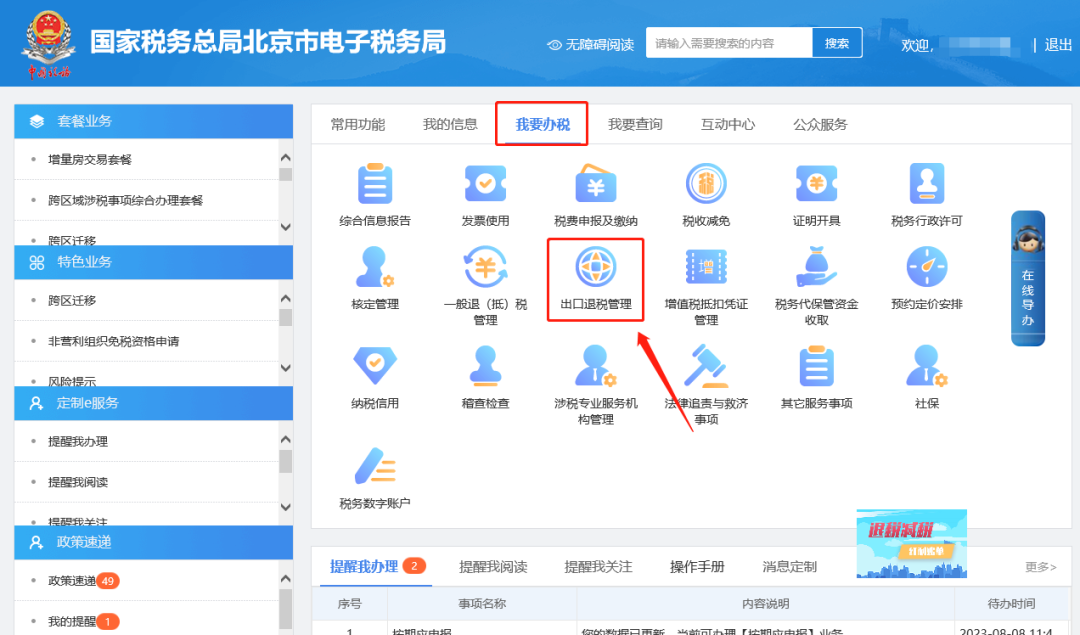Image resolution: width=1080 pixels, height=635 pixels.
Task: Enable 无障碍阅读 accessibility reading
Action: [591, 45]
